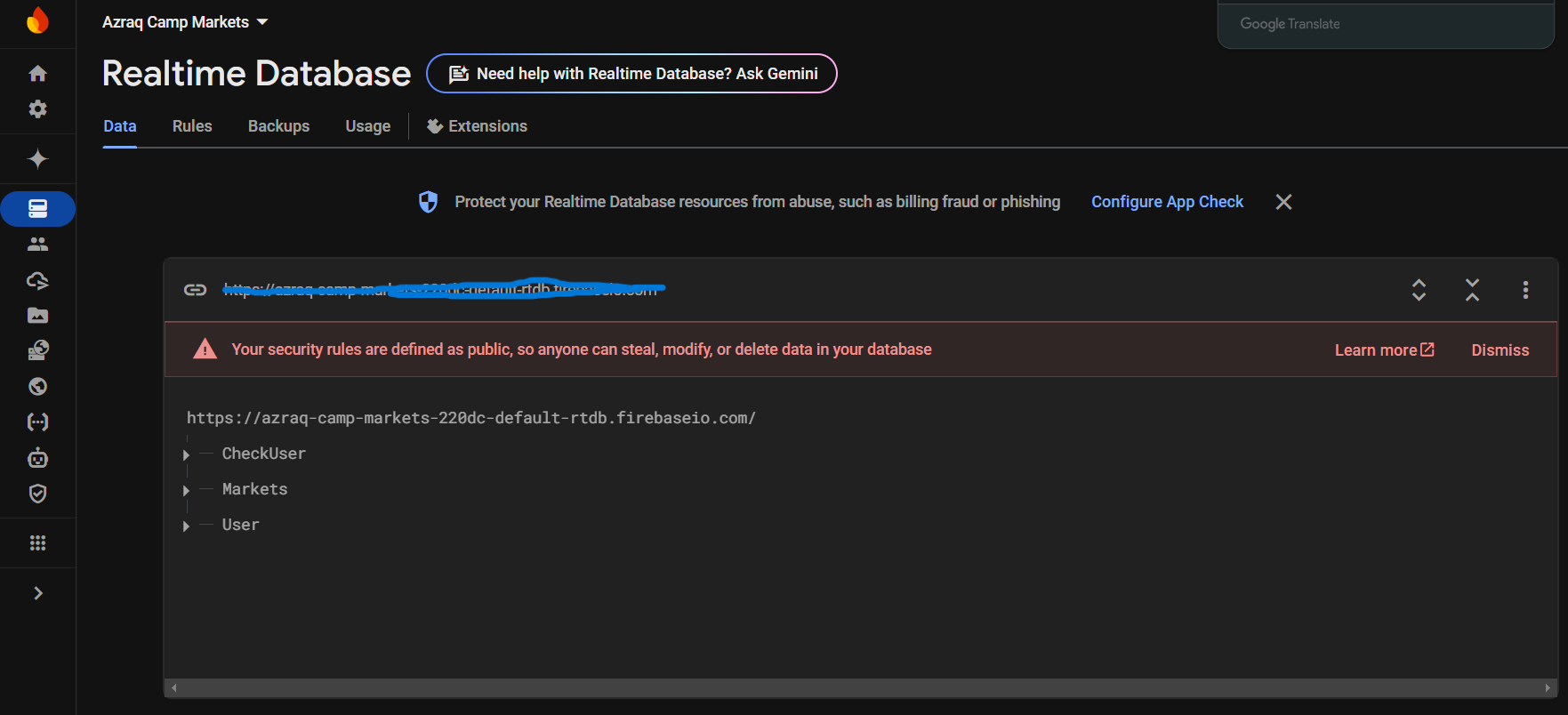1568x715 pixels.
Task: Switch to the Rules tab
Action: (192, 126)
